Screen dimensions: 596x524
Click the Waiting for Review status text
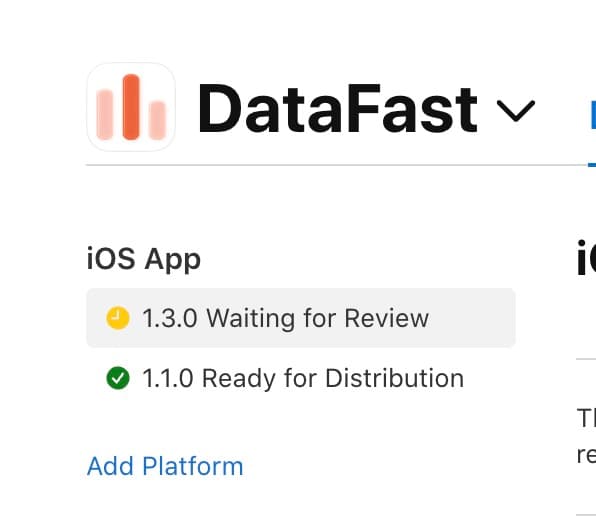[318, 318]
